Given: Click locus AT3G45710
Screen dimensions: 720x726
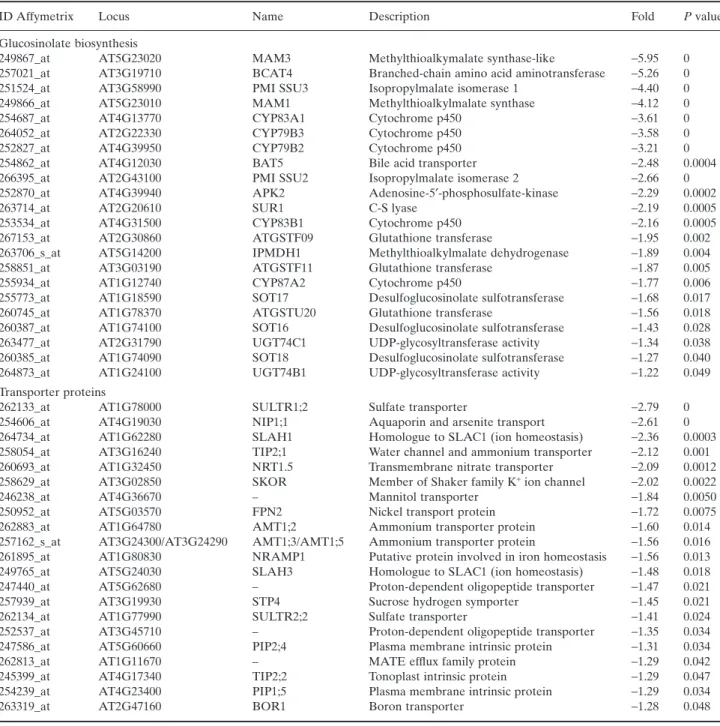Looking at the screenshot, I should coord(130,632).
